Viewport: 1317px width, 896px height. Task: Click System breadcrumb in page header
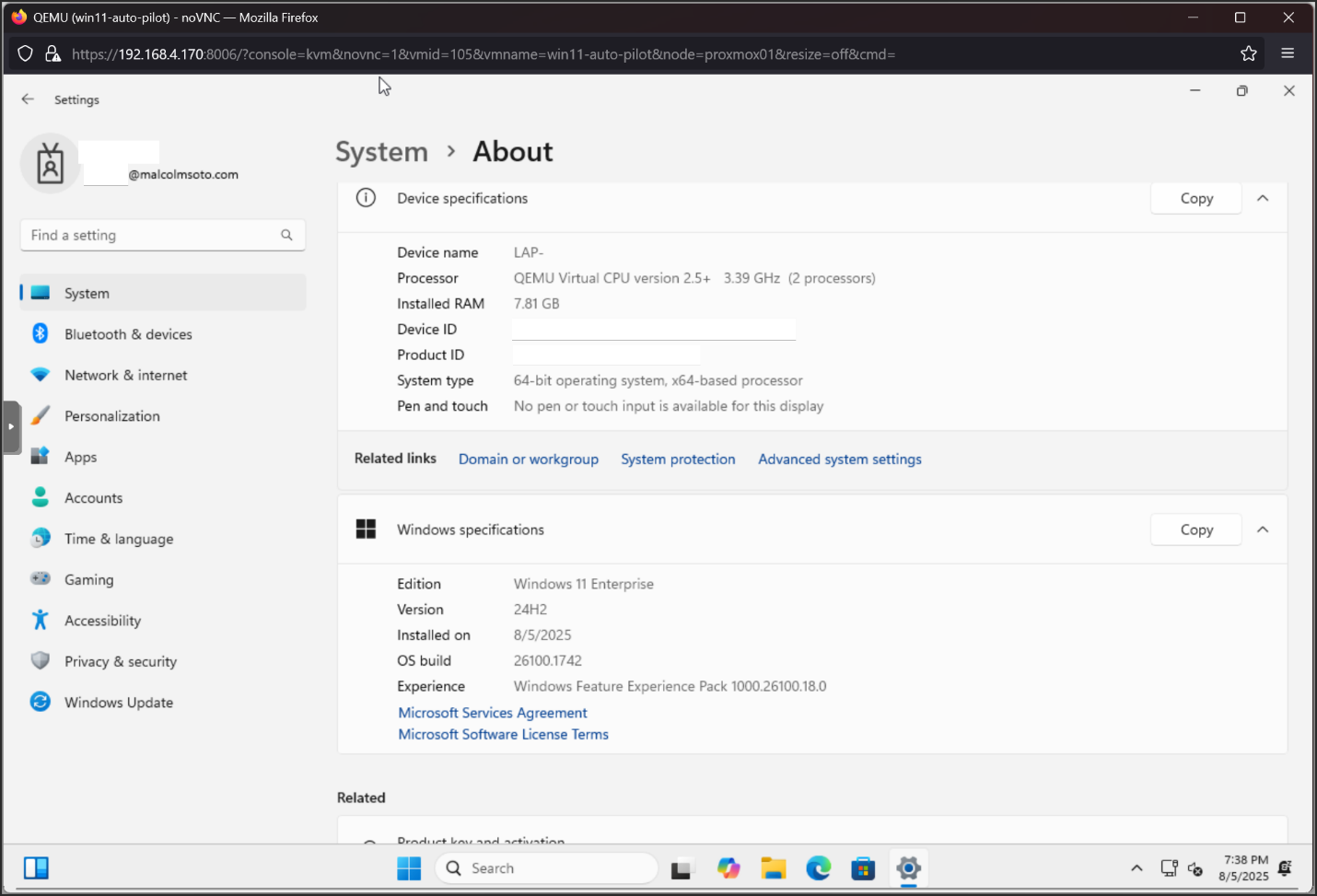click(x=381, y=152)
